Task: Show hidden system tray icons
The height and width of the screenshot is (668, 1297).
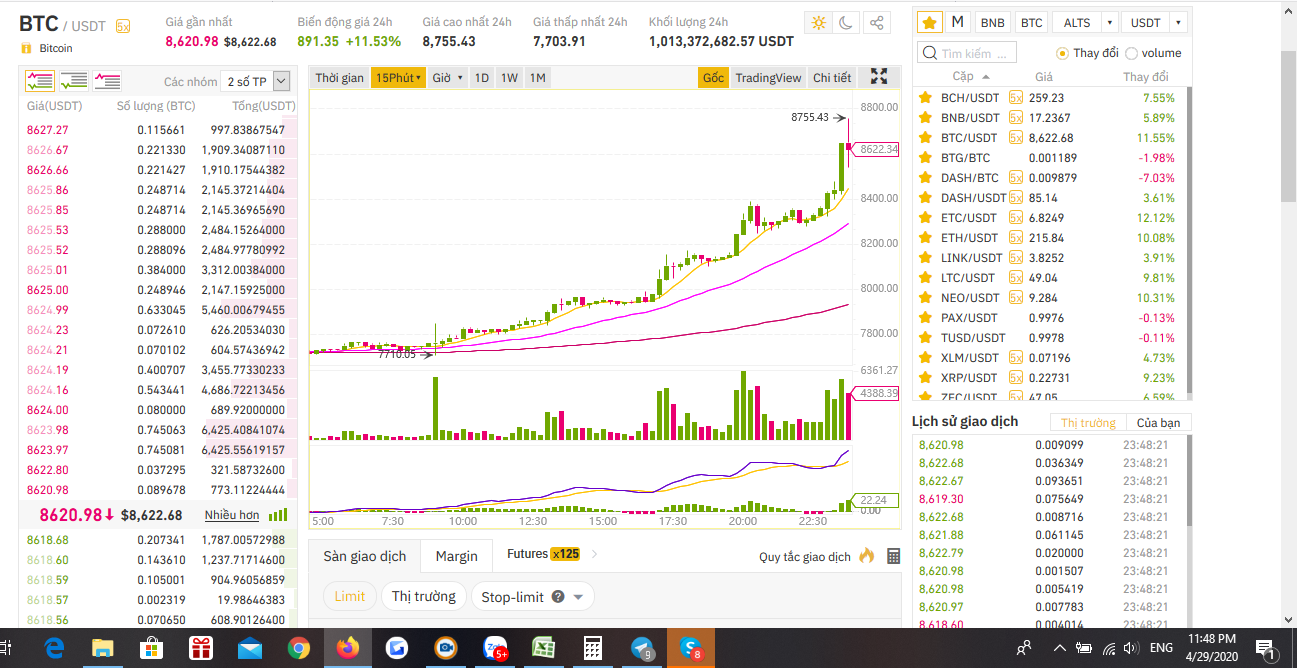Action: pyautogui.click(x=1059, y=648)
